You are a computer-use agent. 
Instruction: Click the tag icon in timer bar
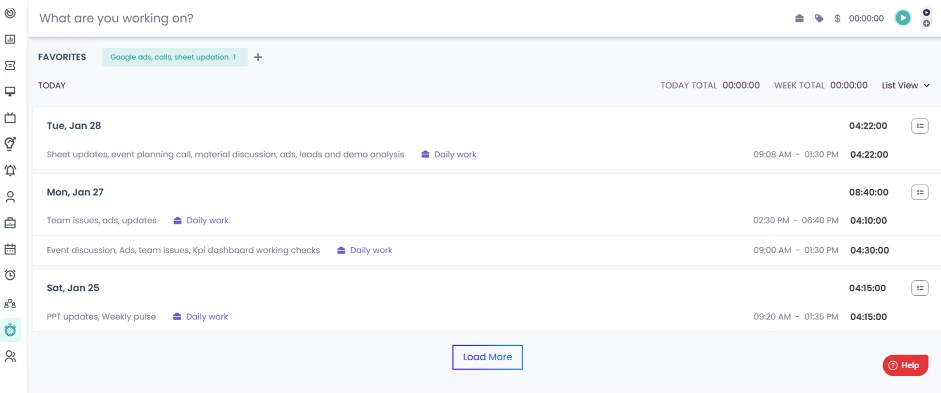tap(819, 19)
